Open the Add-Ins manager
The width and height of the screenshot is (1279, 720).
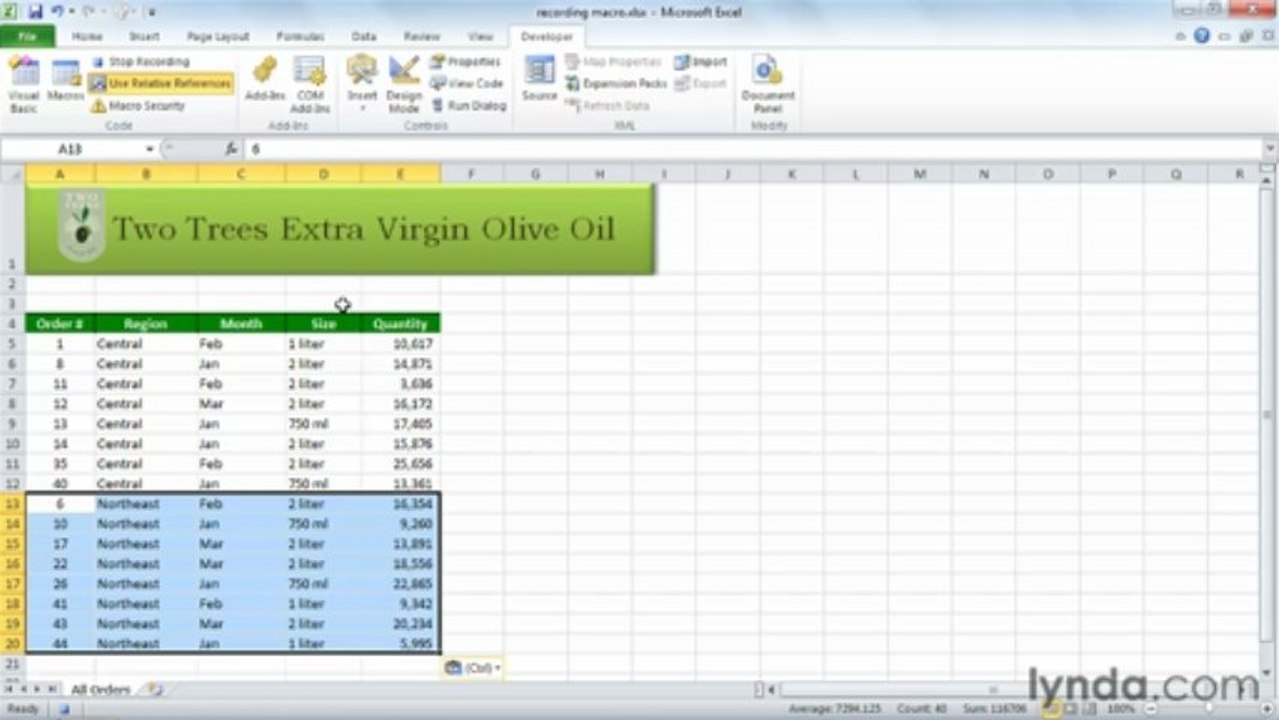[x=265, y=80]
